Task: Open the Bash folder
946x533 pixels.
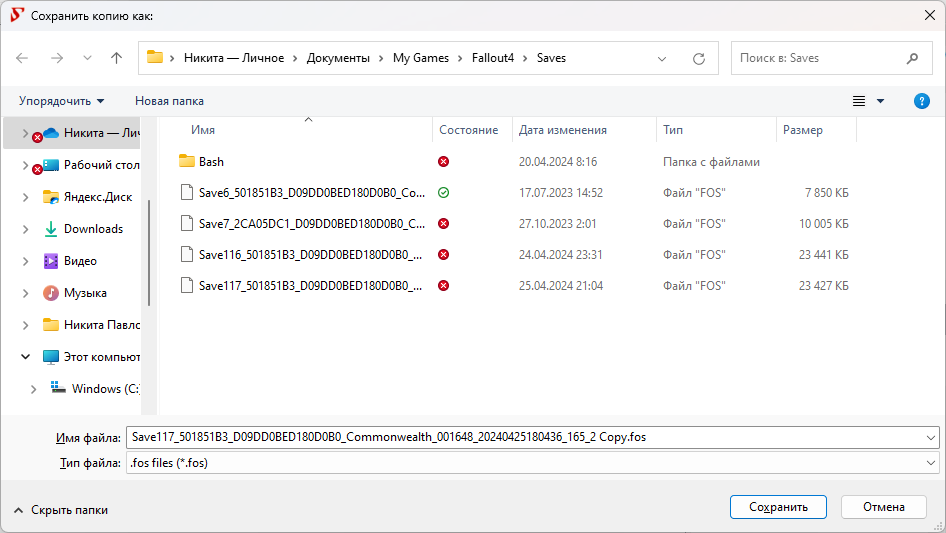Action: [x=211, y=161]
